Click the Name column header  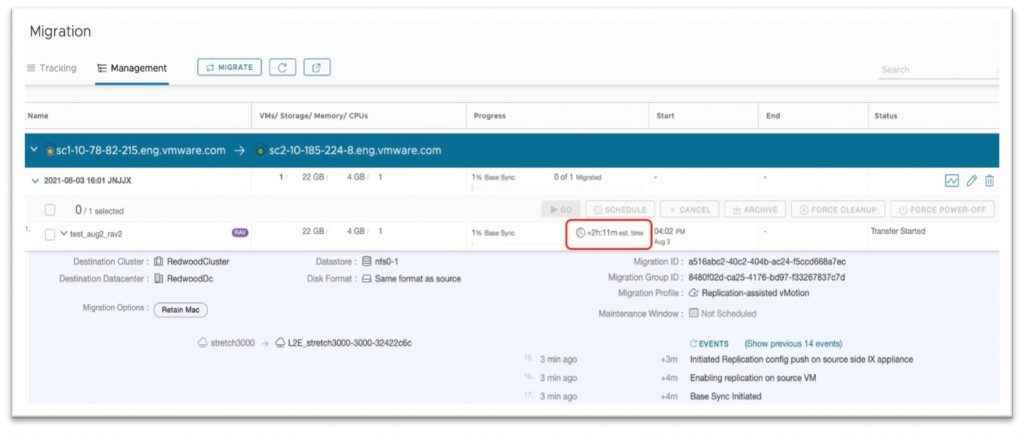(38, 116)
